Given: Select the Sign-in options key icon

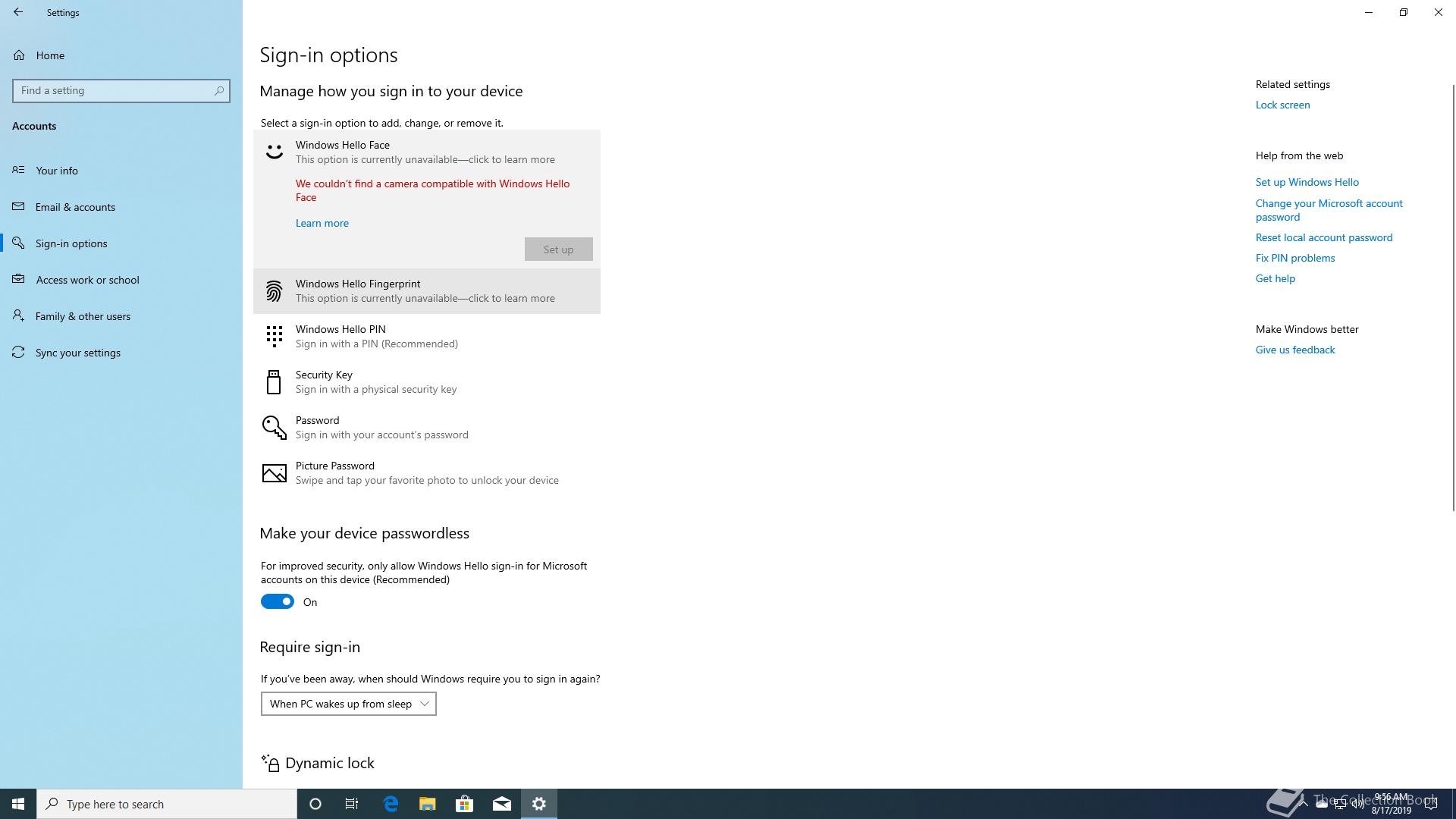Looking at the screenshot, I should click(x=18, y=243).
